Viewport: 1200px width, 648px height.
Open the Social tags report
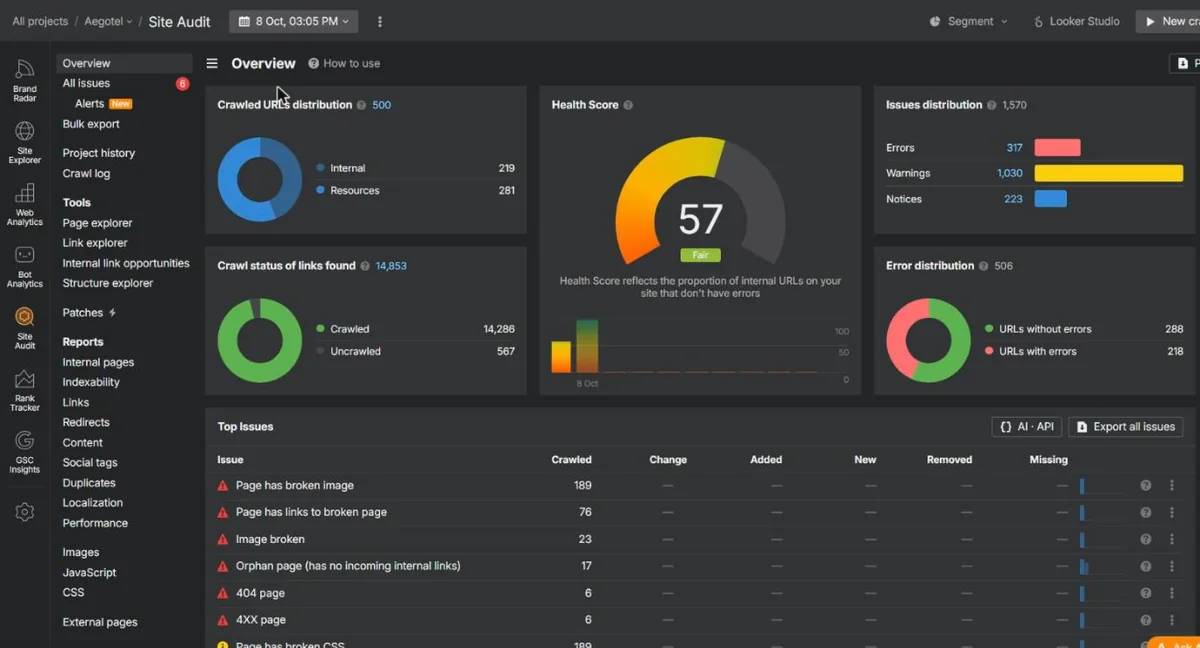tap(90, 462)
